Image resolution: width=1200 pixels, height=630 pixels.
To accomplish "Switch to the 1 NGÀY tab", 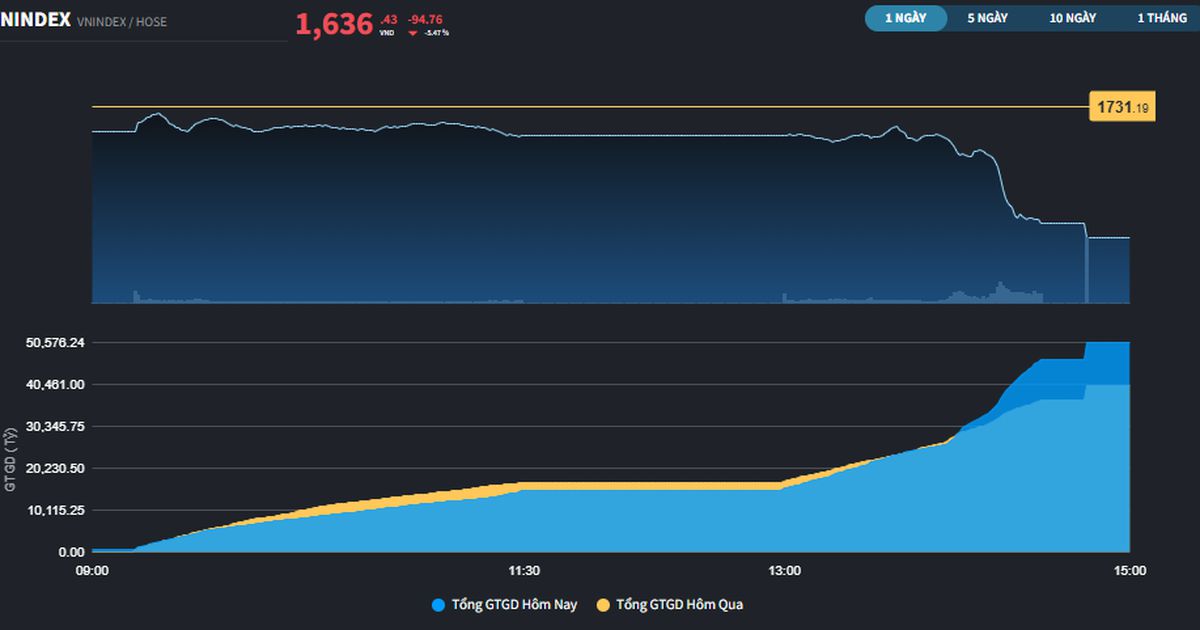I will pos(905,18).
